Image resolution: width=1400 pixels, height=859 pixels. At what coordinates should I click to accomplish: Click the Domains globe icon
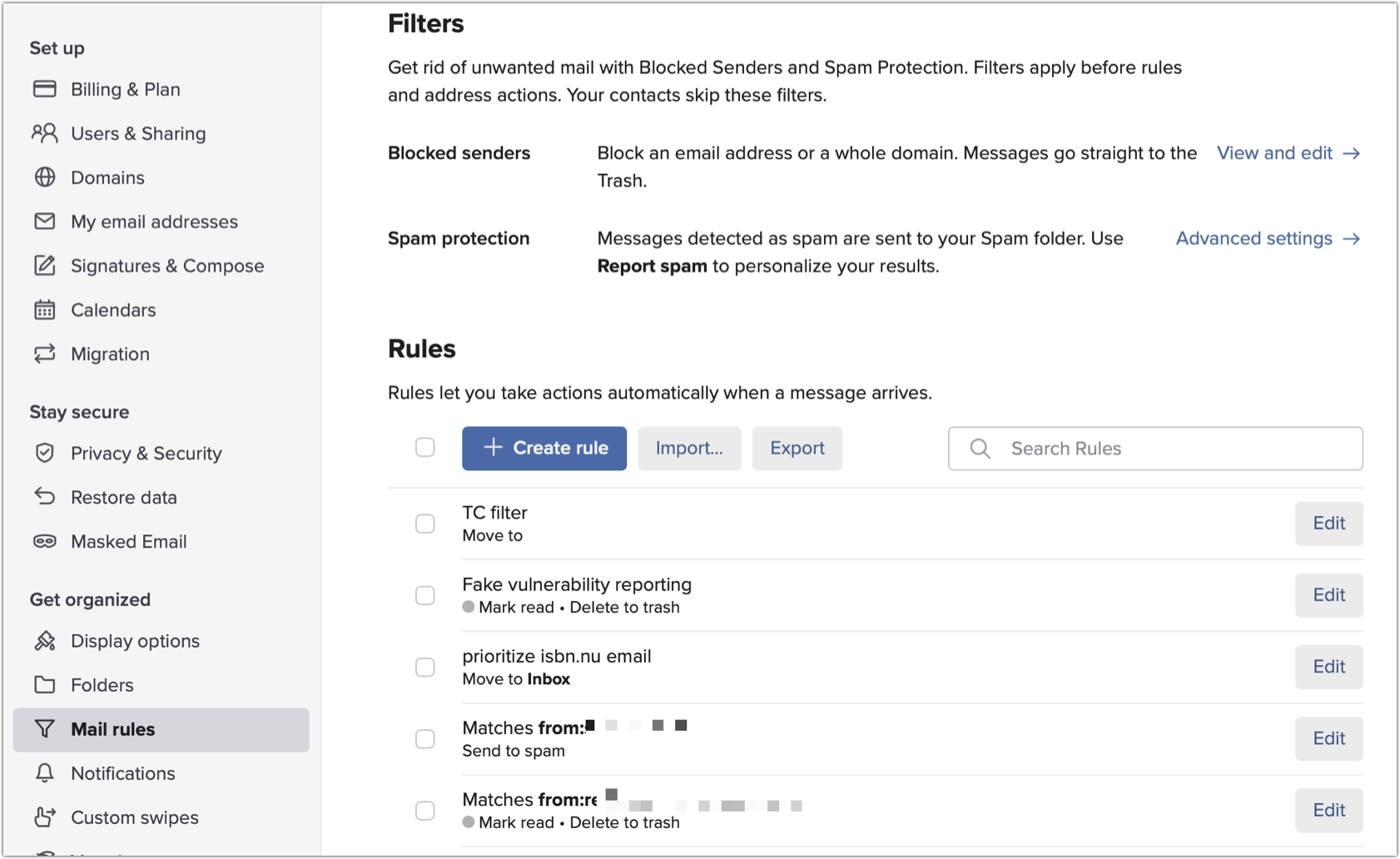coord(45,177)
